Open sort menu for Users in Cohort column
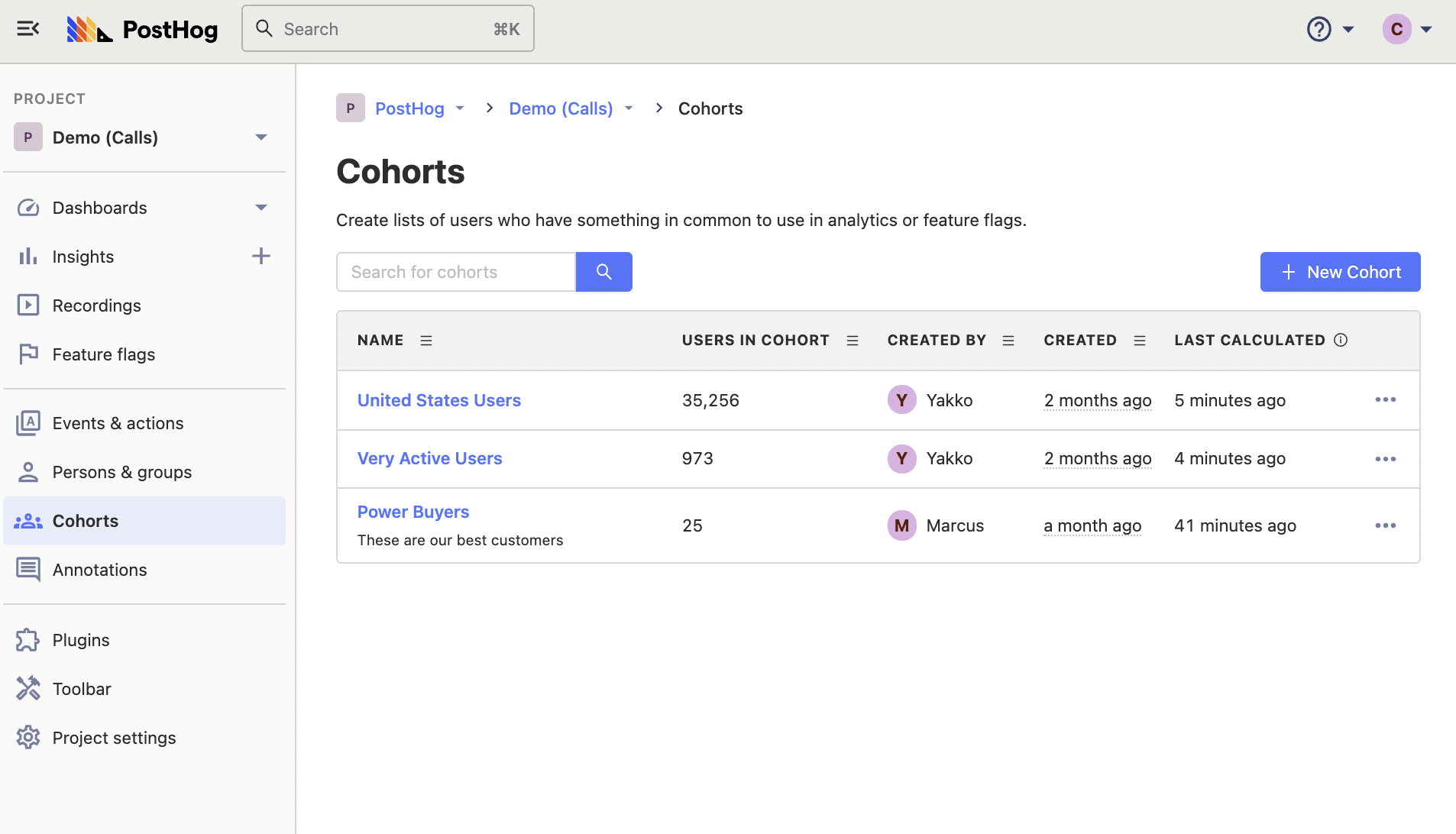This screenshot has width=1456, height=834. click(853, 341)
